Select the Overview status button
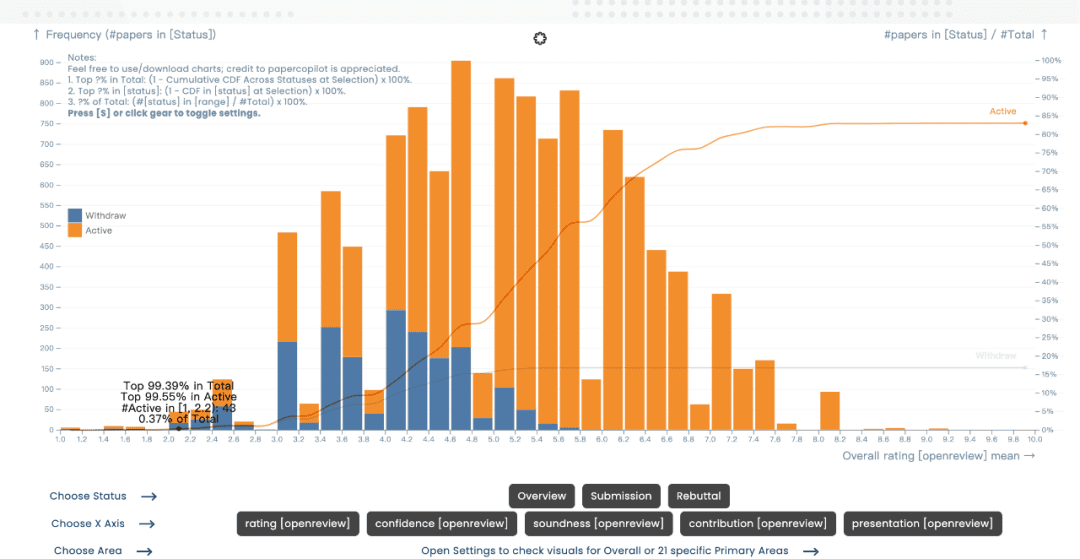The height and width of the screenshot is (559, 1080). pos(541,496)
